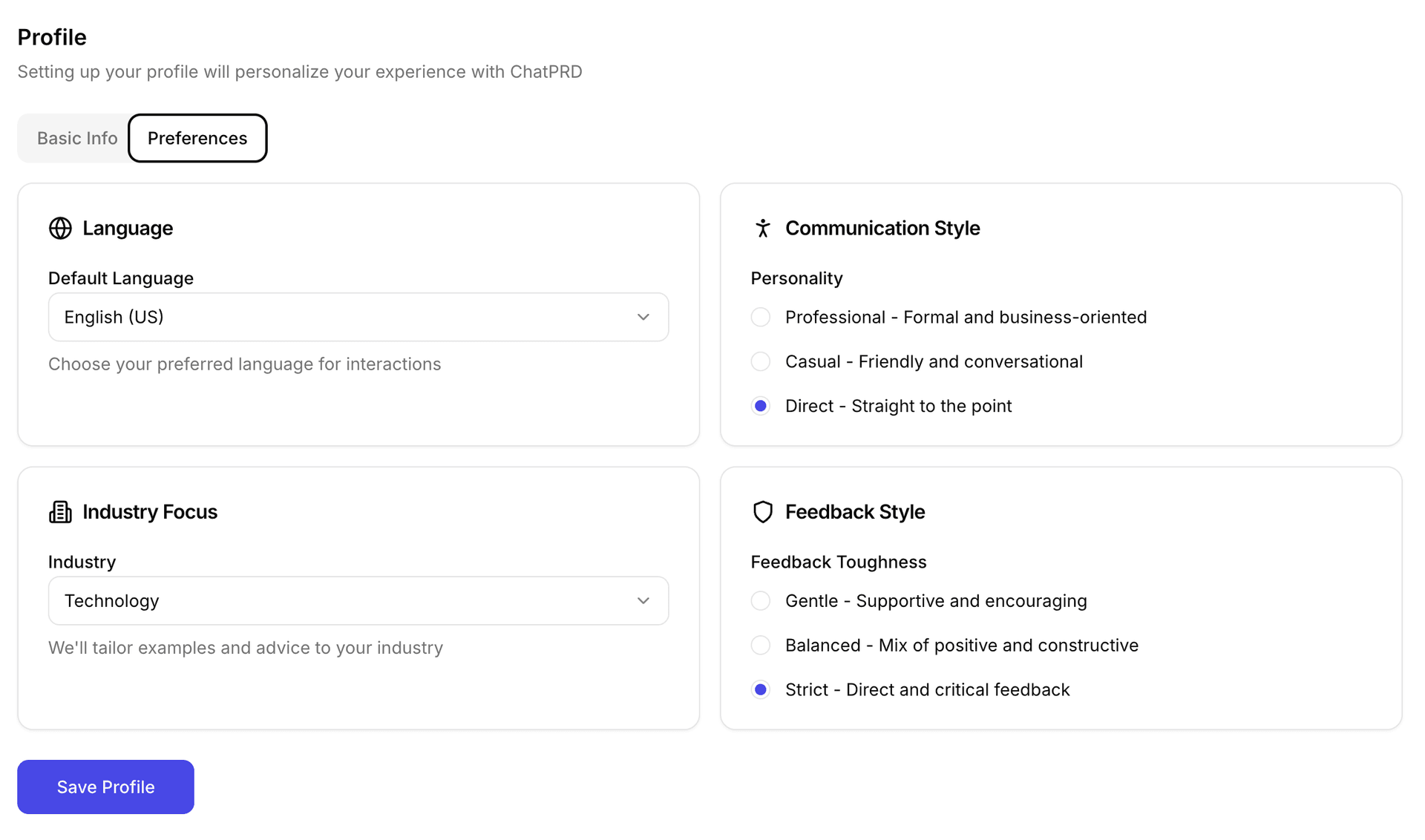Choose Balanced mix of positive feedback
This screenshot has height=840, width=1425.
(x=760, y=645)
